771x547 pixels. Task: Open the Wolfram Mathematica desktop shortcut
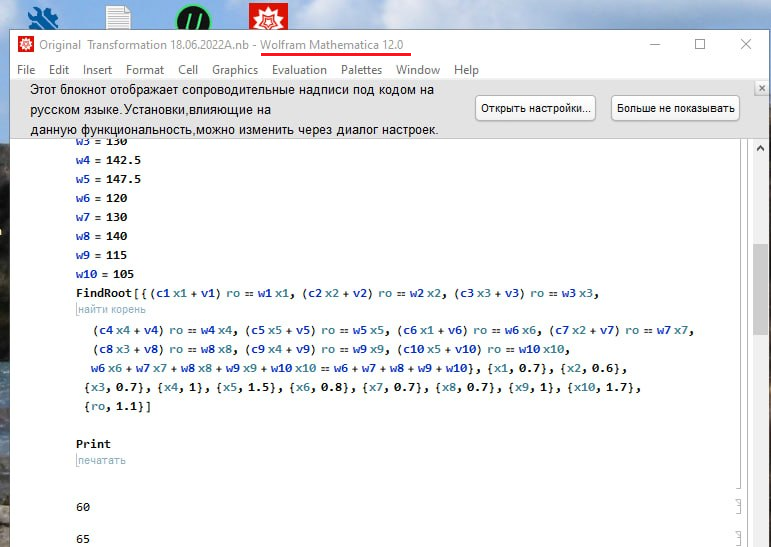click(268, 17)
